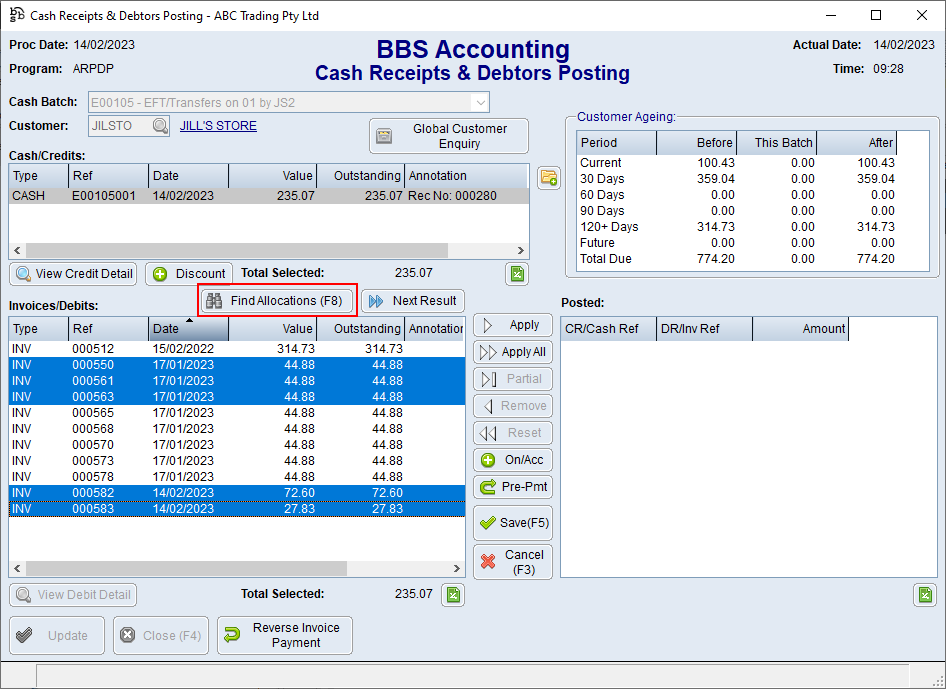Screen dimensions: 946x689
Task: Export Cash/Credits list via spreadsheet icon
Action: [517, 274]
